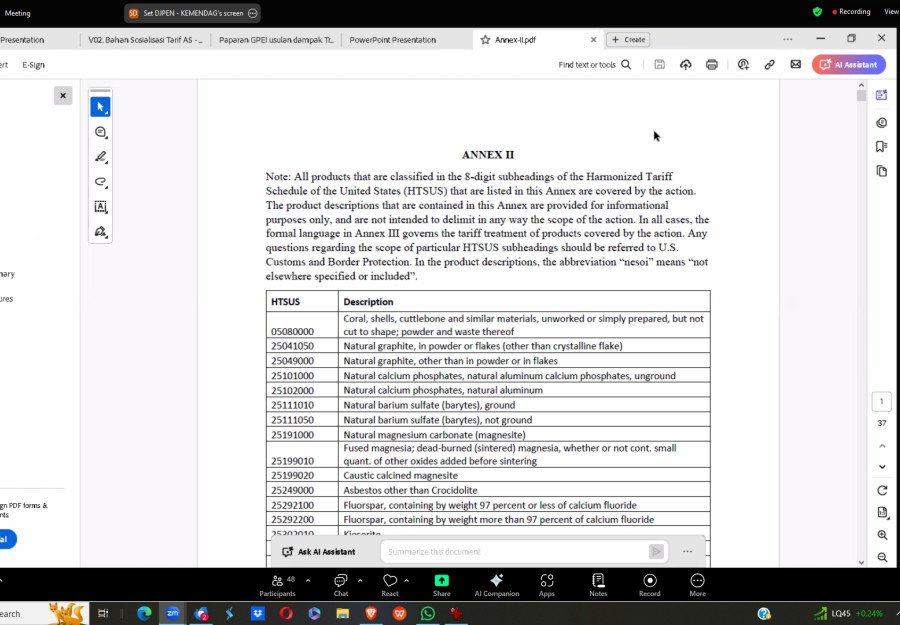Open the Zoom Chat panel
Screen dimensions: 900x625
point(341,585)
